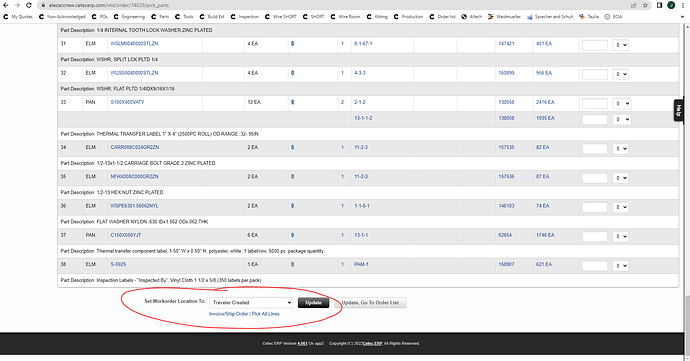Click the share icon in address bar

tap(634, 5)
